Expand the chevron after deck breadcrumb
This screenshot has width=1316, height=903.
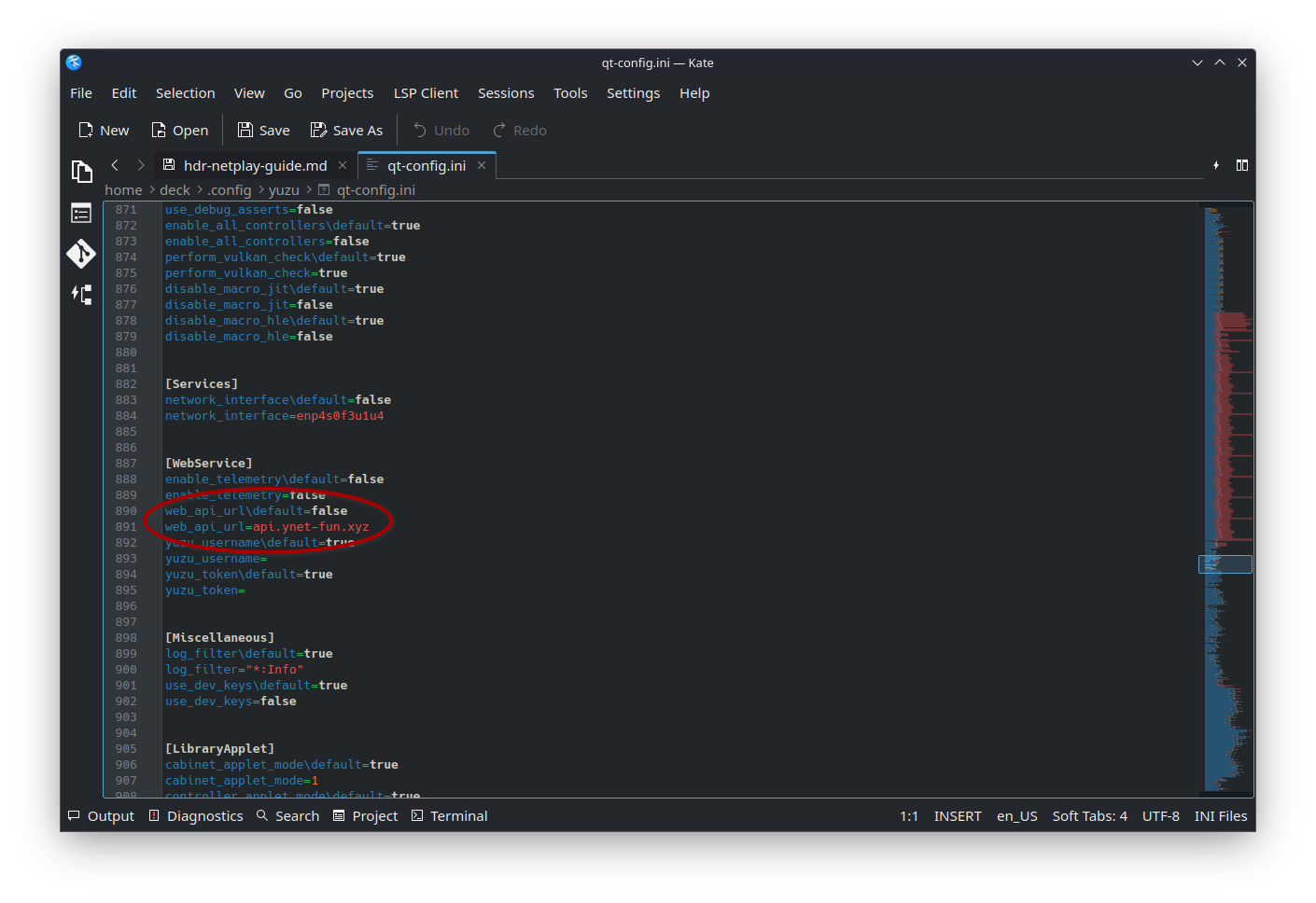[x=199, y=190]
